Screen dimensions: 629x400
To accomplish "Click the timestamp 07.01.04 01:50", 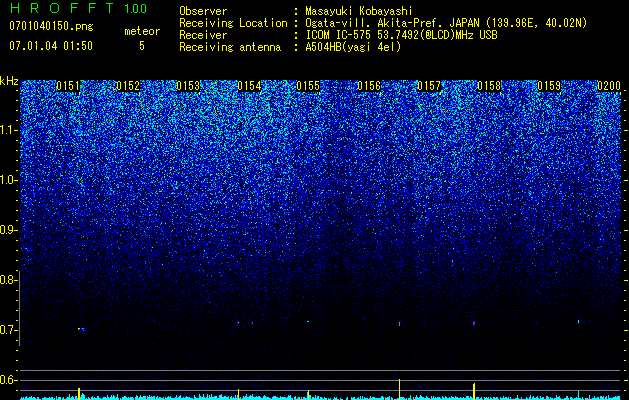I will pyautogui.click(x=51, y=46).
